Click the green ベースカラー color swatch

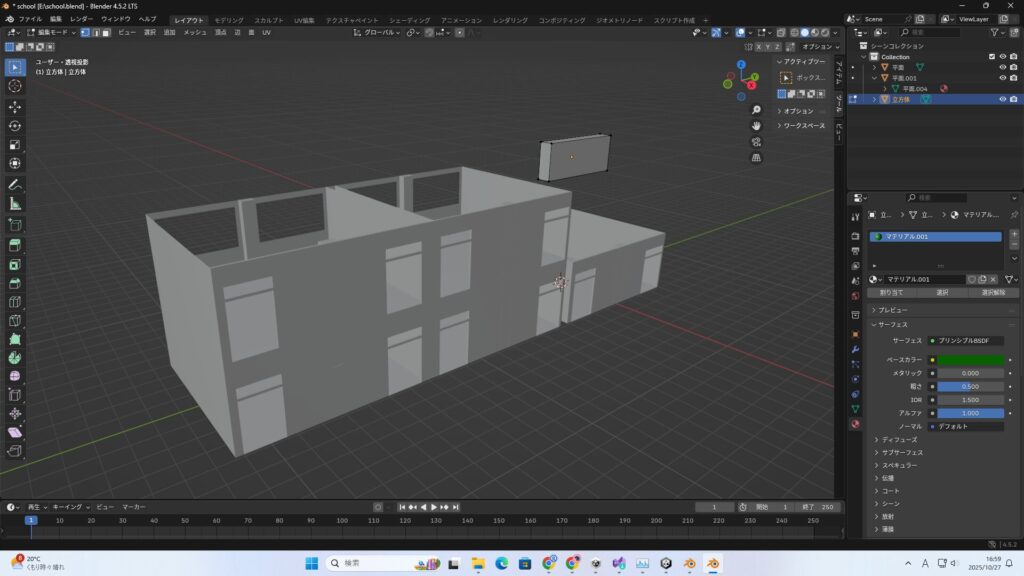(x=971, y=359)
